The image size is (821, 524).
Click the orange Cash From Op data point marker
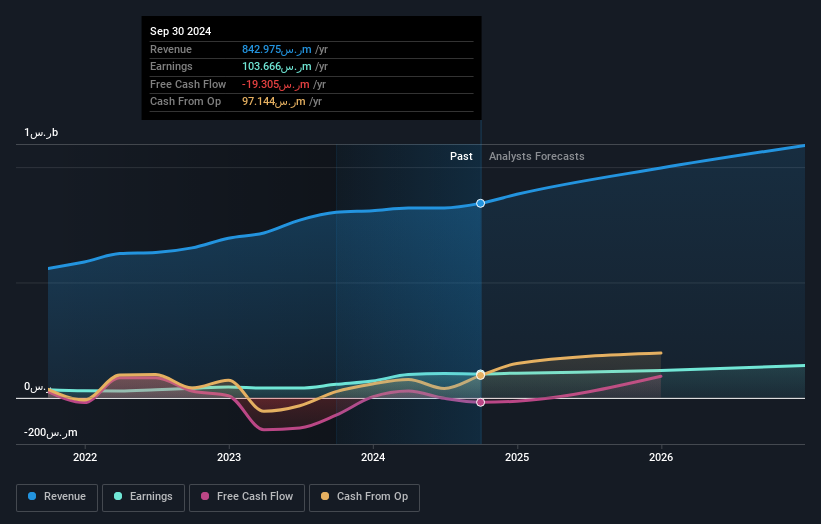point(480,375)
